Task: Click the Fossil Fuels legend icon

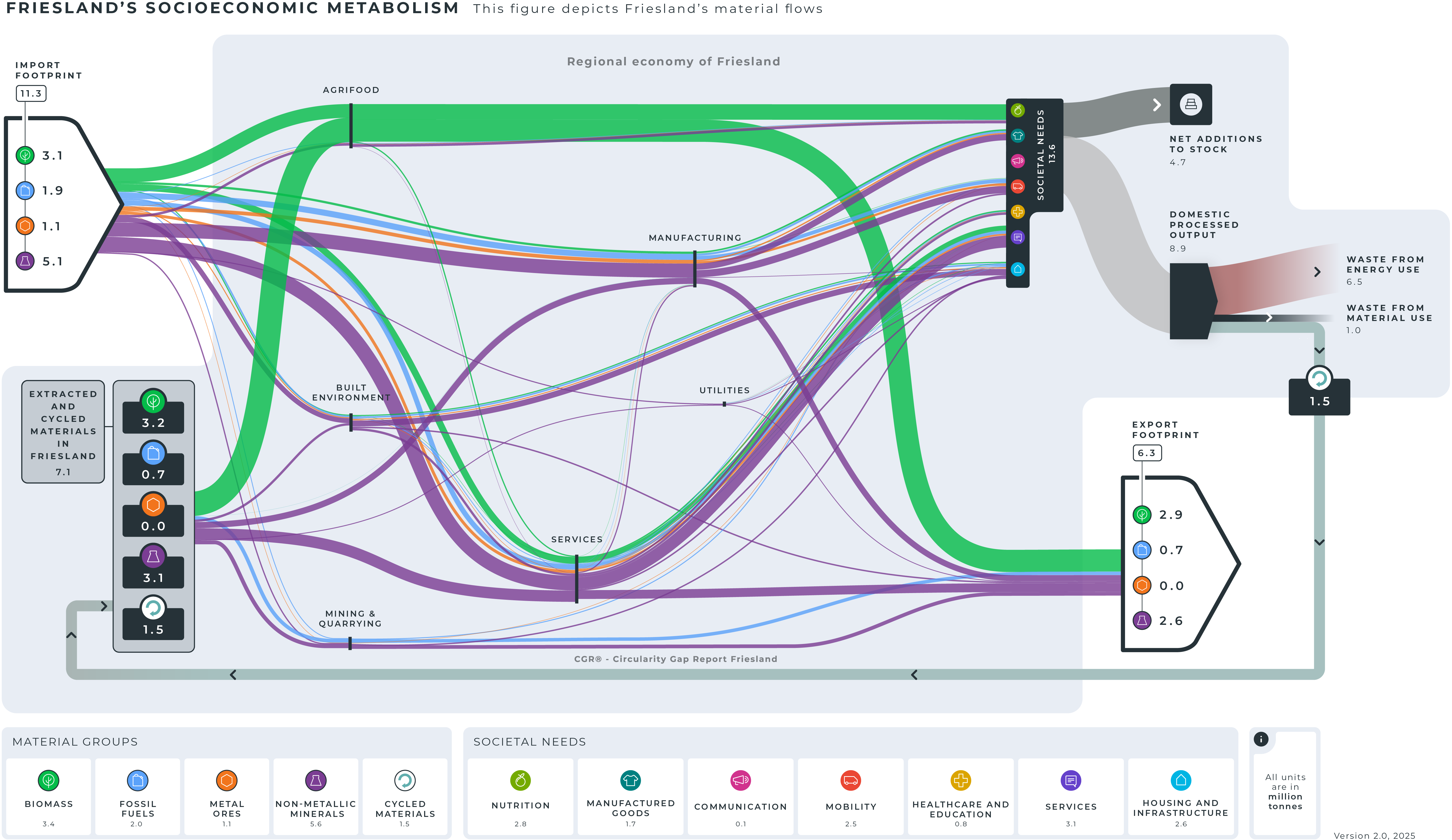Action: pos(138,780)
